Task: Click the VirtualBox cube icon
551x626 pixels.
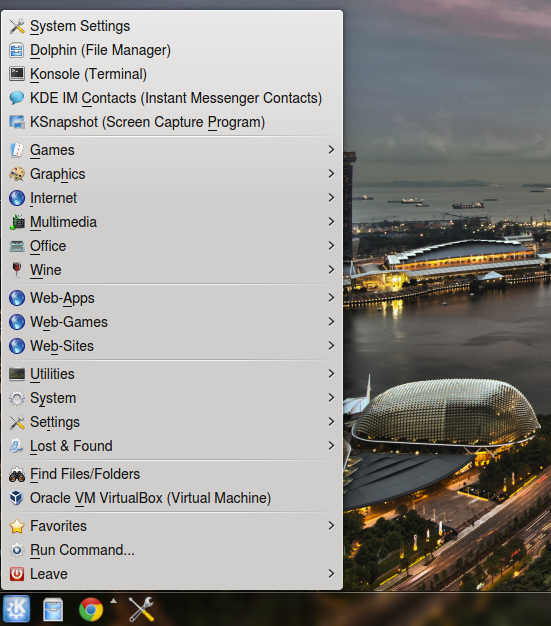Action: [17, 498]
